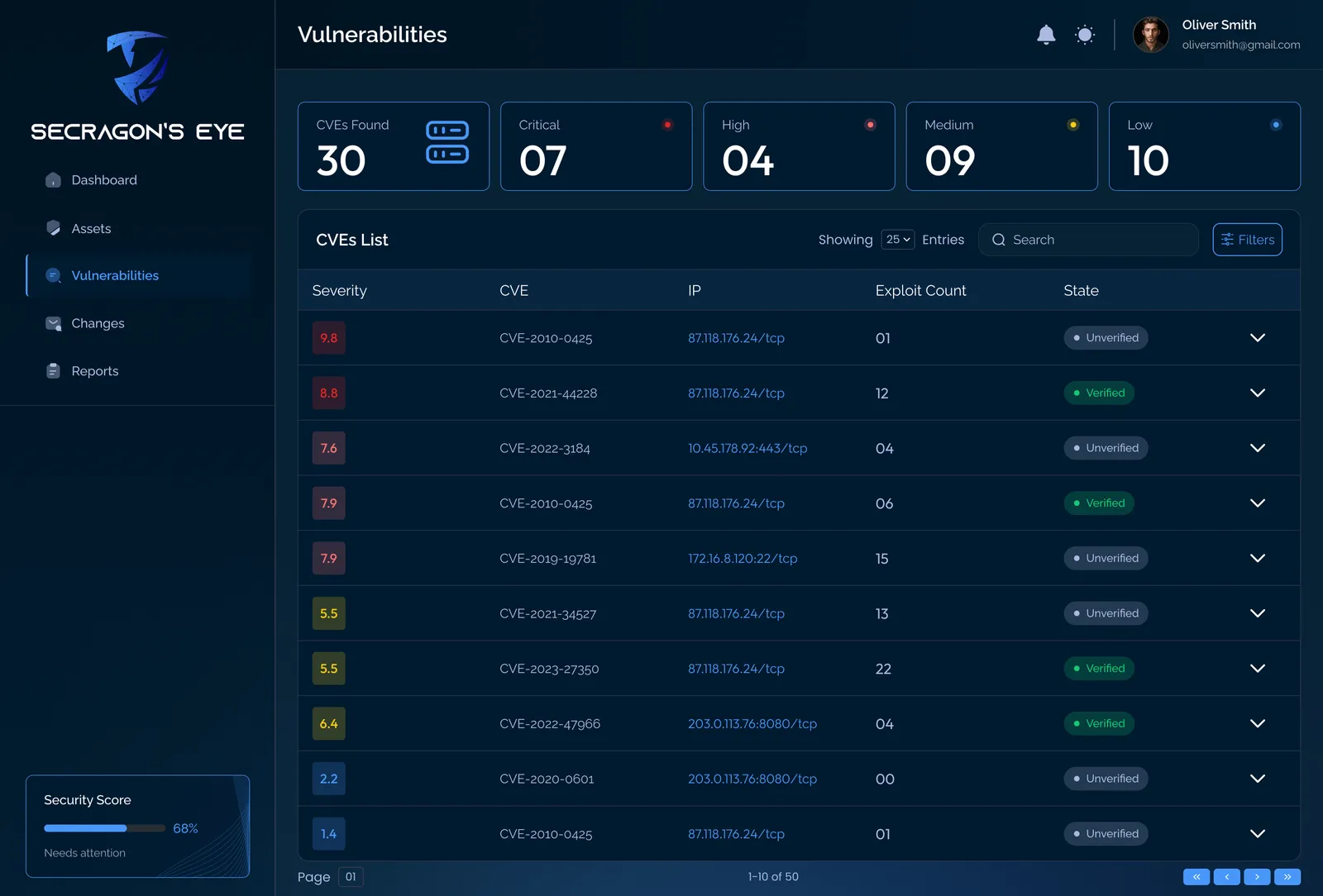The height and width of the screenshot is (896, 1323).
Task: Click the Reports document icon in sidebar
Action: click(53, 371)
